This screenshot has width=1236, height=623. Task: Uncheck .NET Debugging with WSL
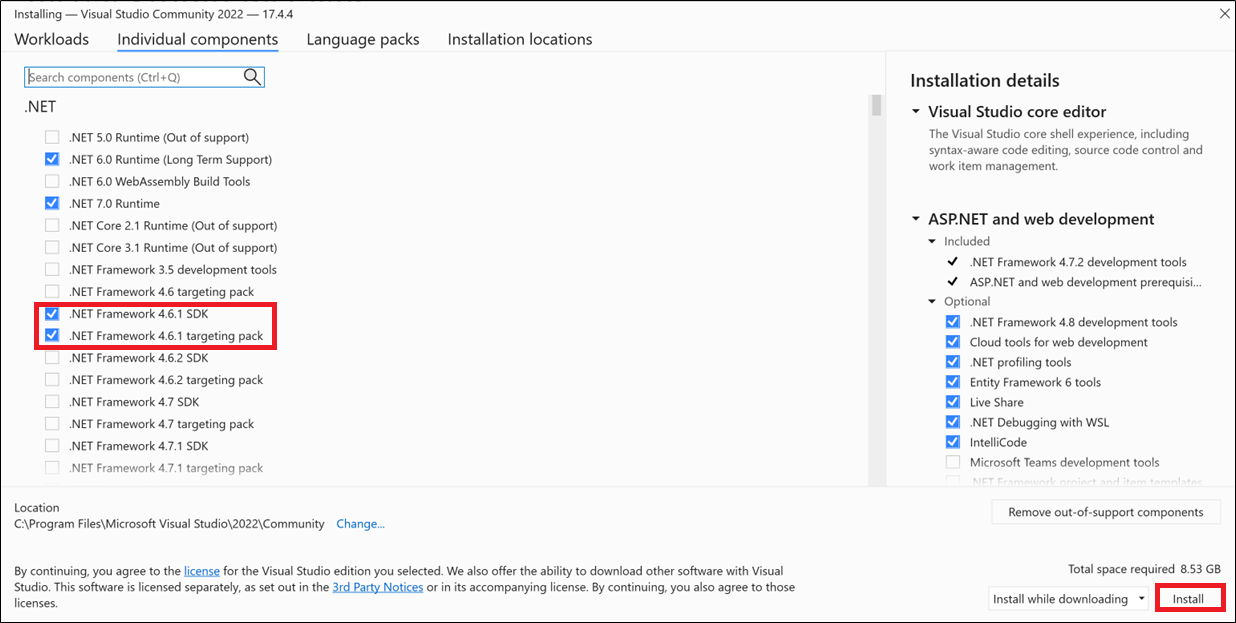952,422
